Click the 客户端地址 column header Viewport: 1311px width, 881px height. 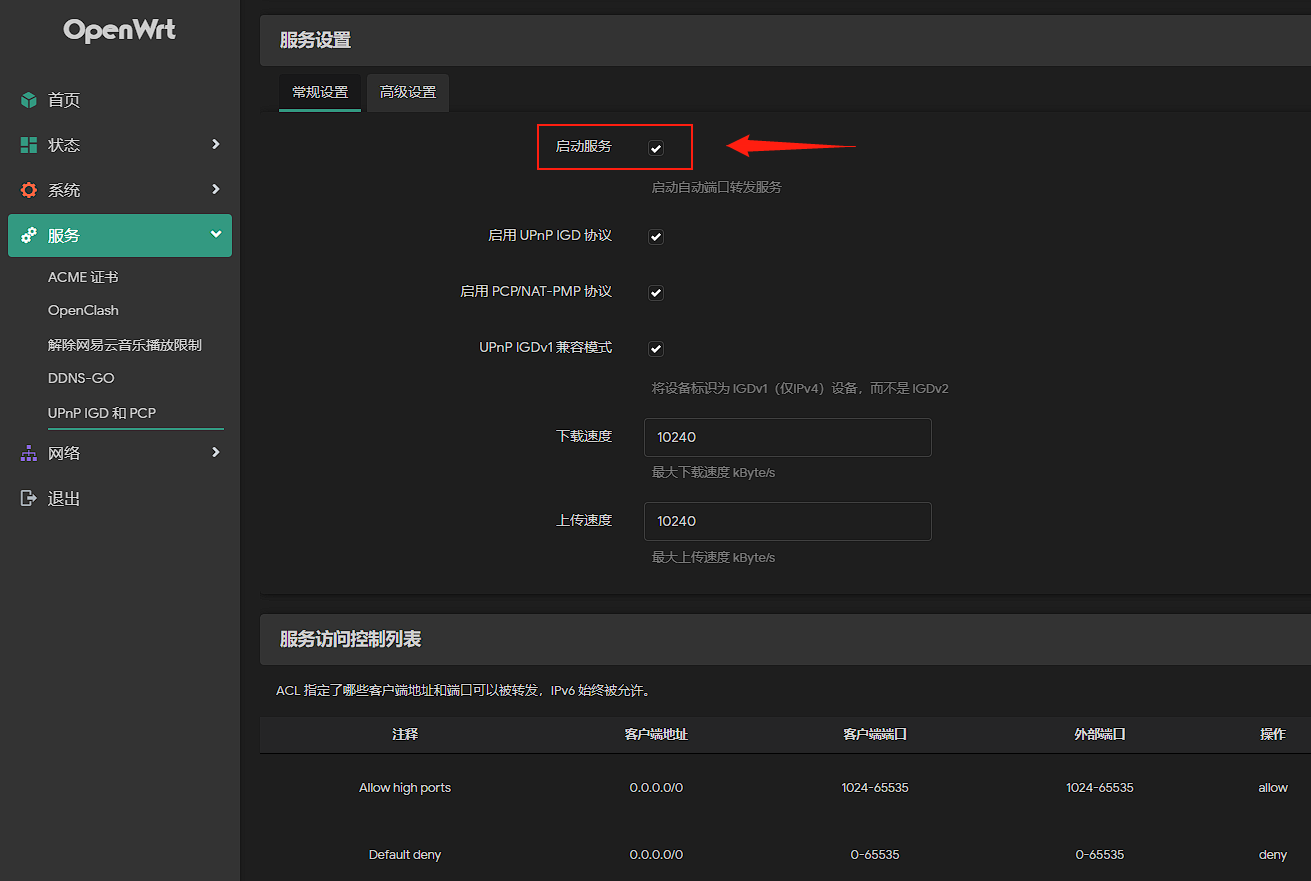pyautogui.click(x=656, y=734)
